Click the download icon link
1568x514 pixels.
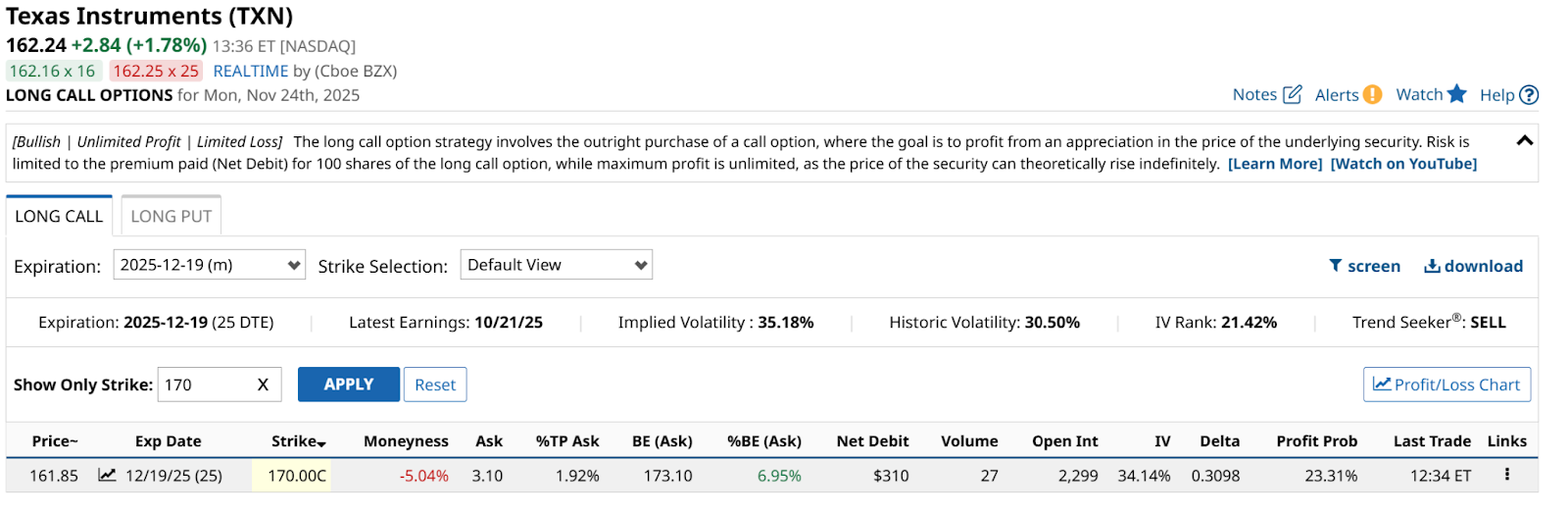(x=1432, y=266)
